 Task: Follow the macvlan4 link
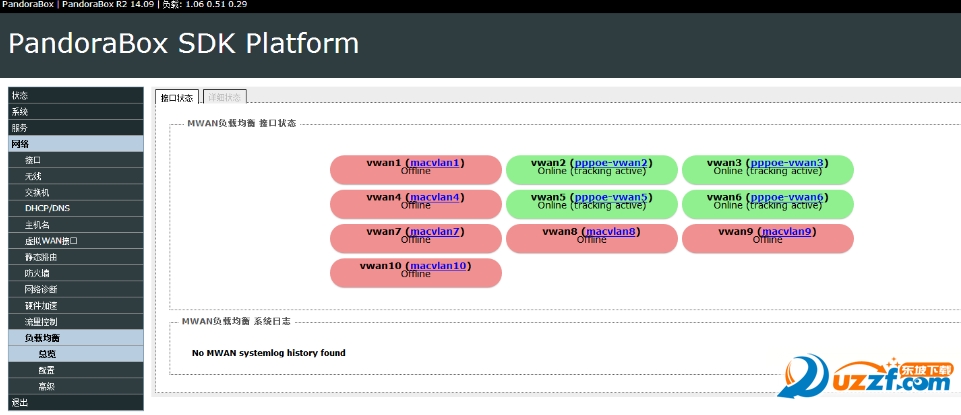tap(435, 197)
